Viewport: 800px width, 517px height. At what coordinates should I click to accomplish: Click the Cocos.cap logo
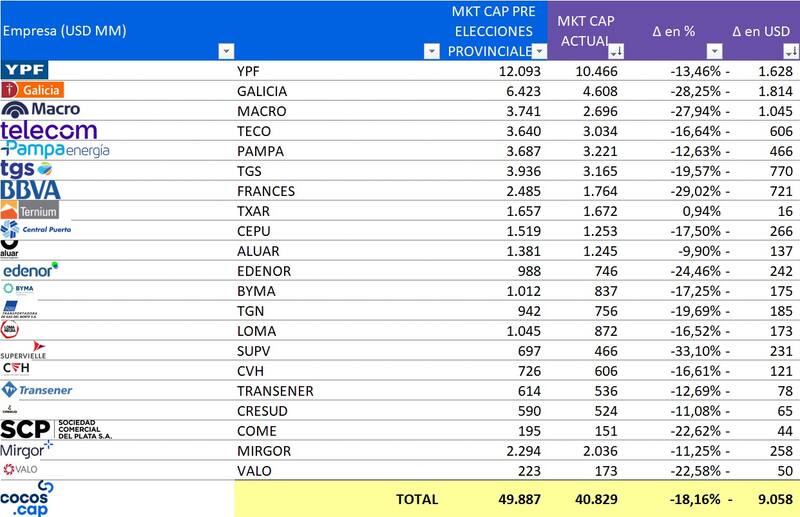[27, 497]
